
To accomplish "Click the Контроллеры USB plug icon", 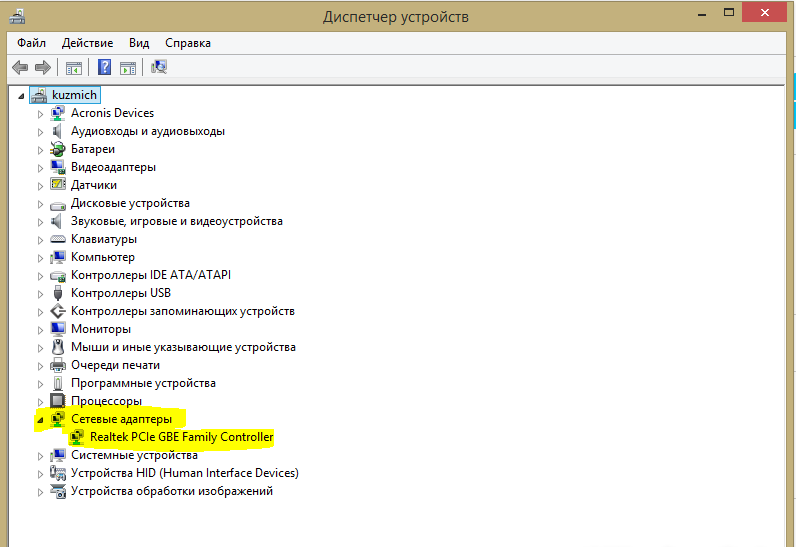I will [58, 293].
